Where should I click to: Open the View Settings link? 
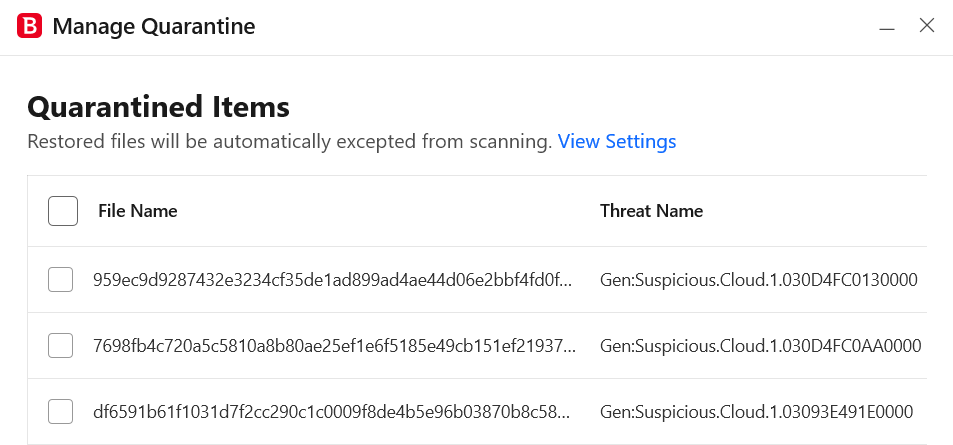(617, 142)
